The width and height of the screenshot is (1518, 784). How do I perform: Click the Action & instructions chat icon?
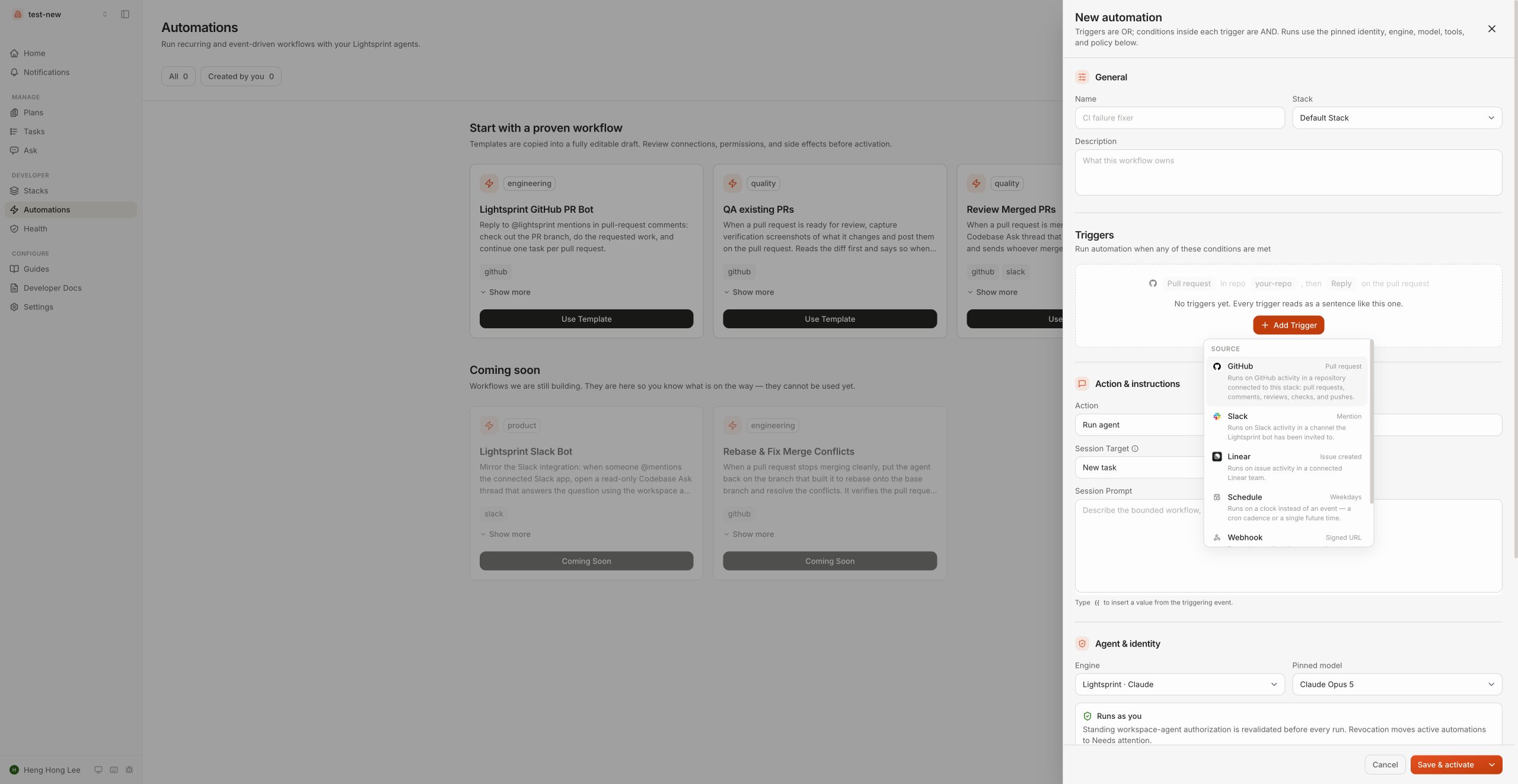pos(1082,384)
